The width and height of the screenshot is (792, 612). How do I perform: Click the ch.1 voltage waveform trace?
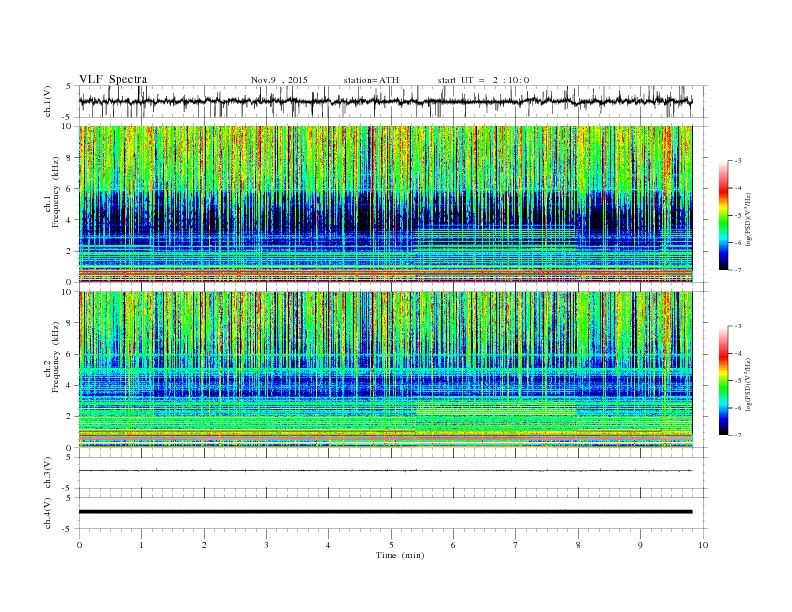[x=386, y=101]
